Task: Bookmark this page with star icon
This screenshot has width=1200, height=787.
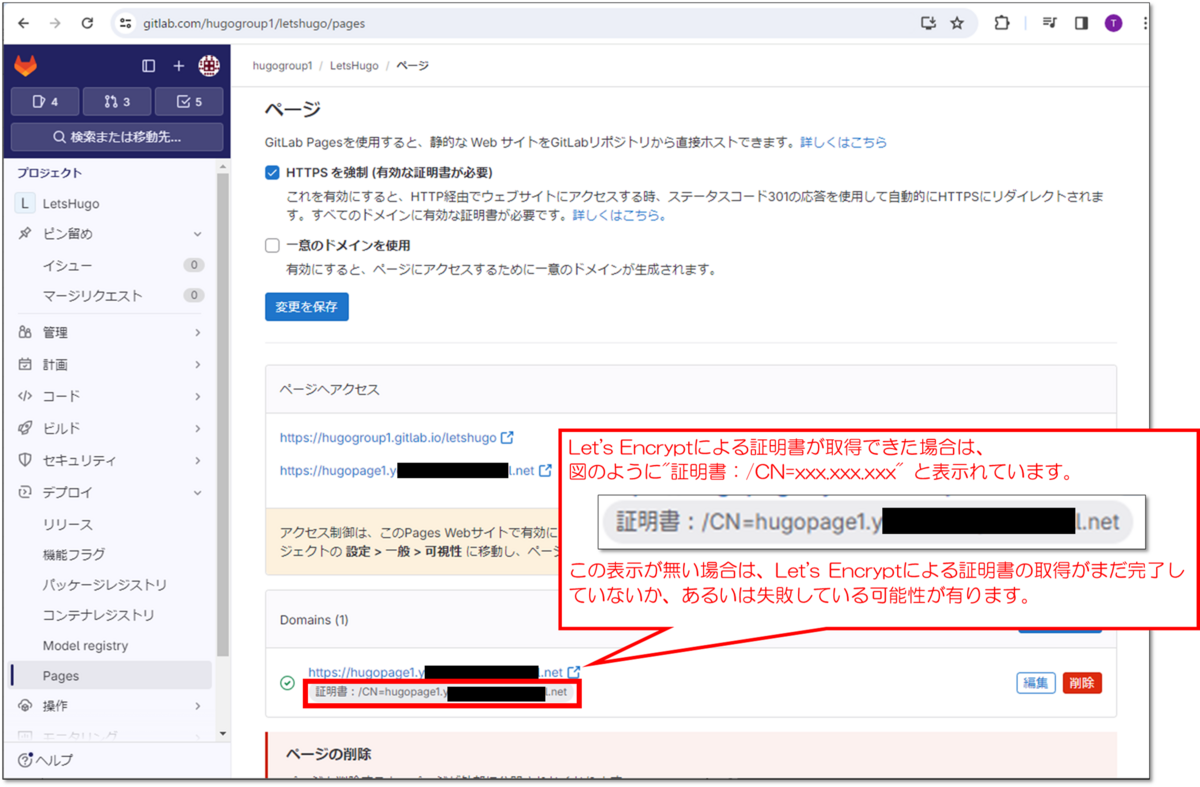Action: pyautogui.click(x=957, y=22)
